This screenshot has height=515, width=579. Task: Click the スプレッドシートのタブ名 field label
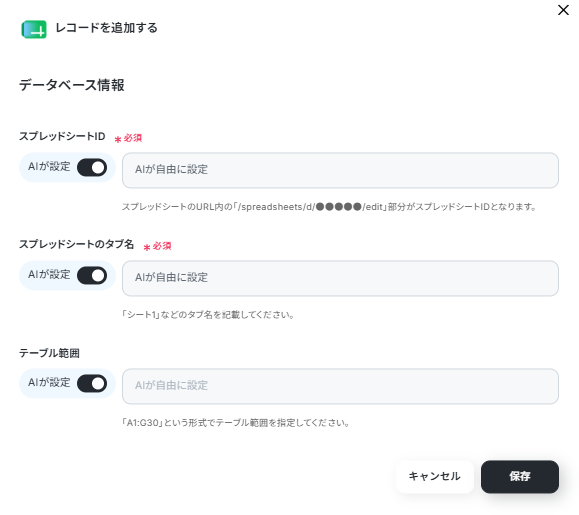point(76,244)
